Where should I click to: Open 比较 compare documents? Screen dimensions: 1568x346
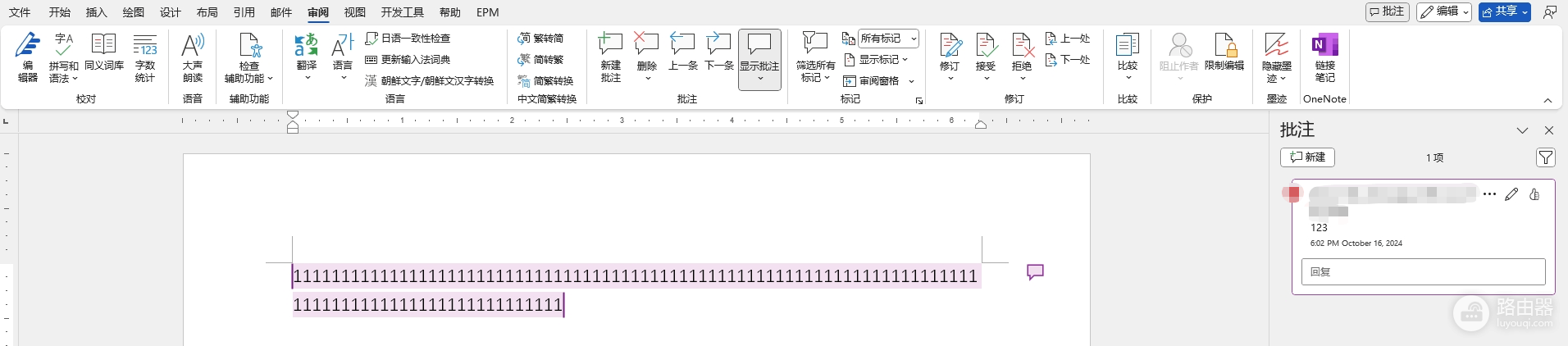coord(1128,57)
